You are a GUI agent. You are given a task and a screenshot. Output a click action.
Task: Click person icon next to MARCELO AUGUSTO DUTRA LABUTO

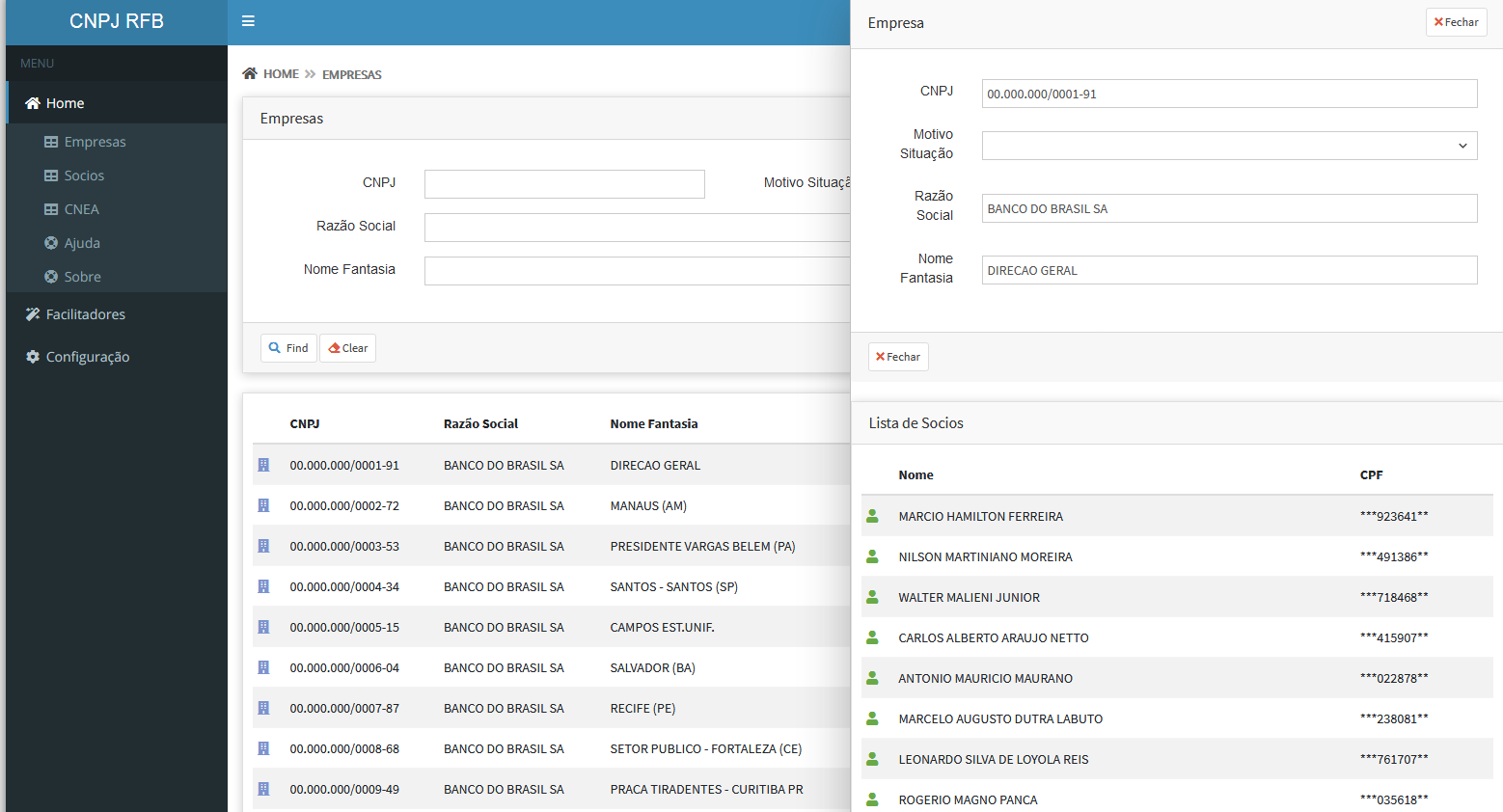(872, 718)
